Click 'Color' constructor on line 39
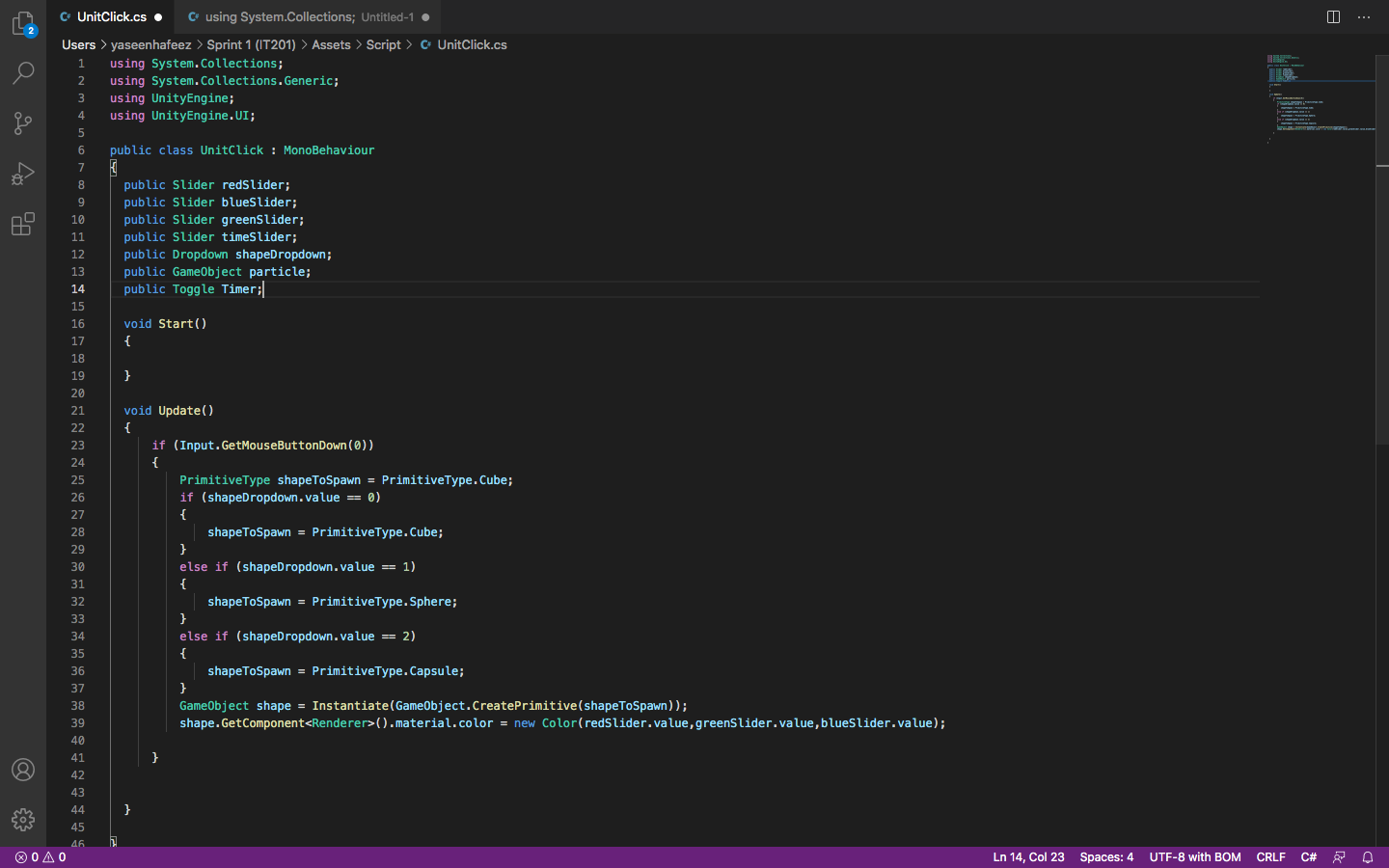The image size is (1389, 868). (558, 723)
